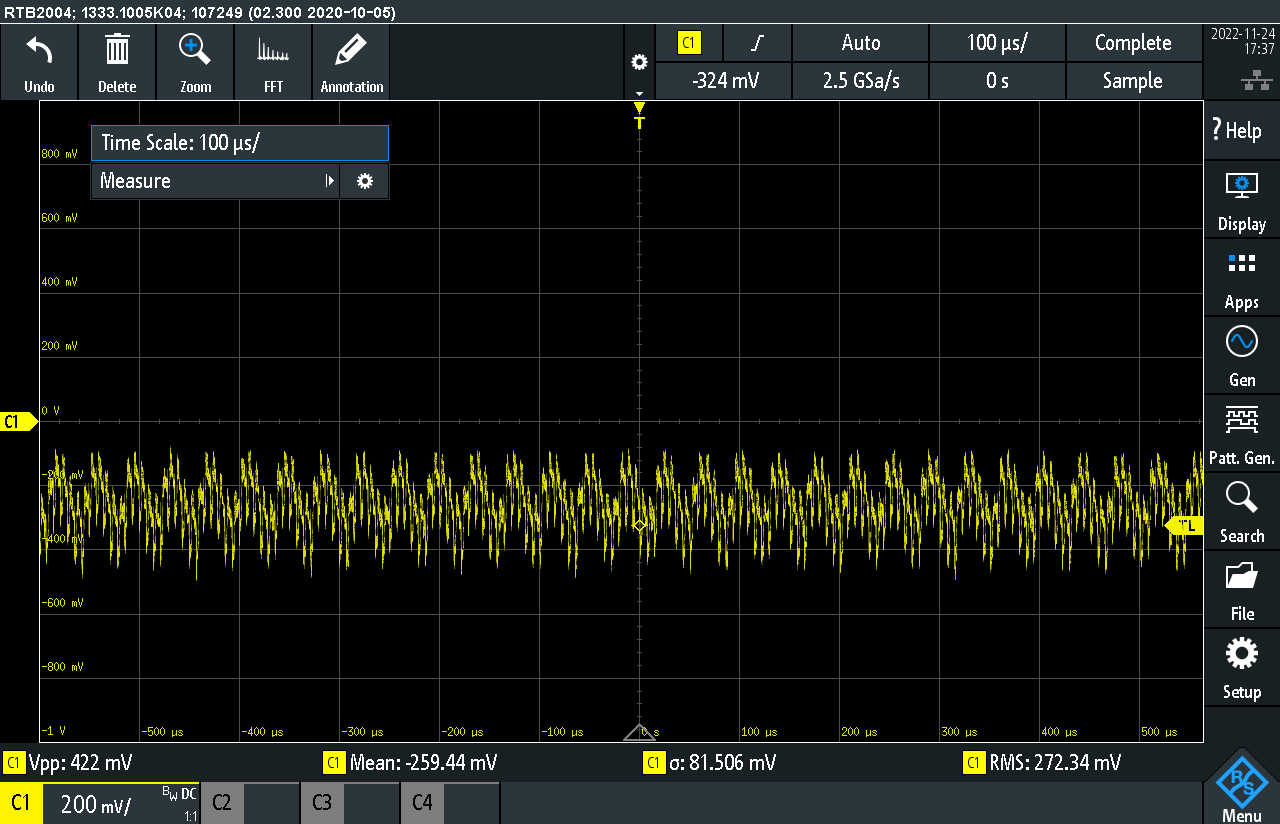Click the Sample acquisition mode button
This screenshot has height=824, width=1280.
click(x=1132, y=81)
